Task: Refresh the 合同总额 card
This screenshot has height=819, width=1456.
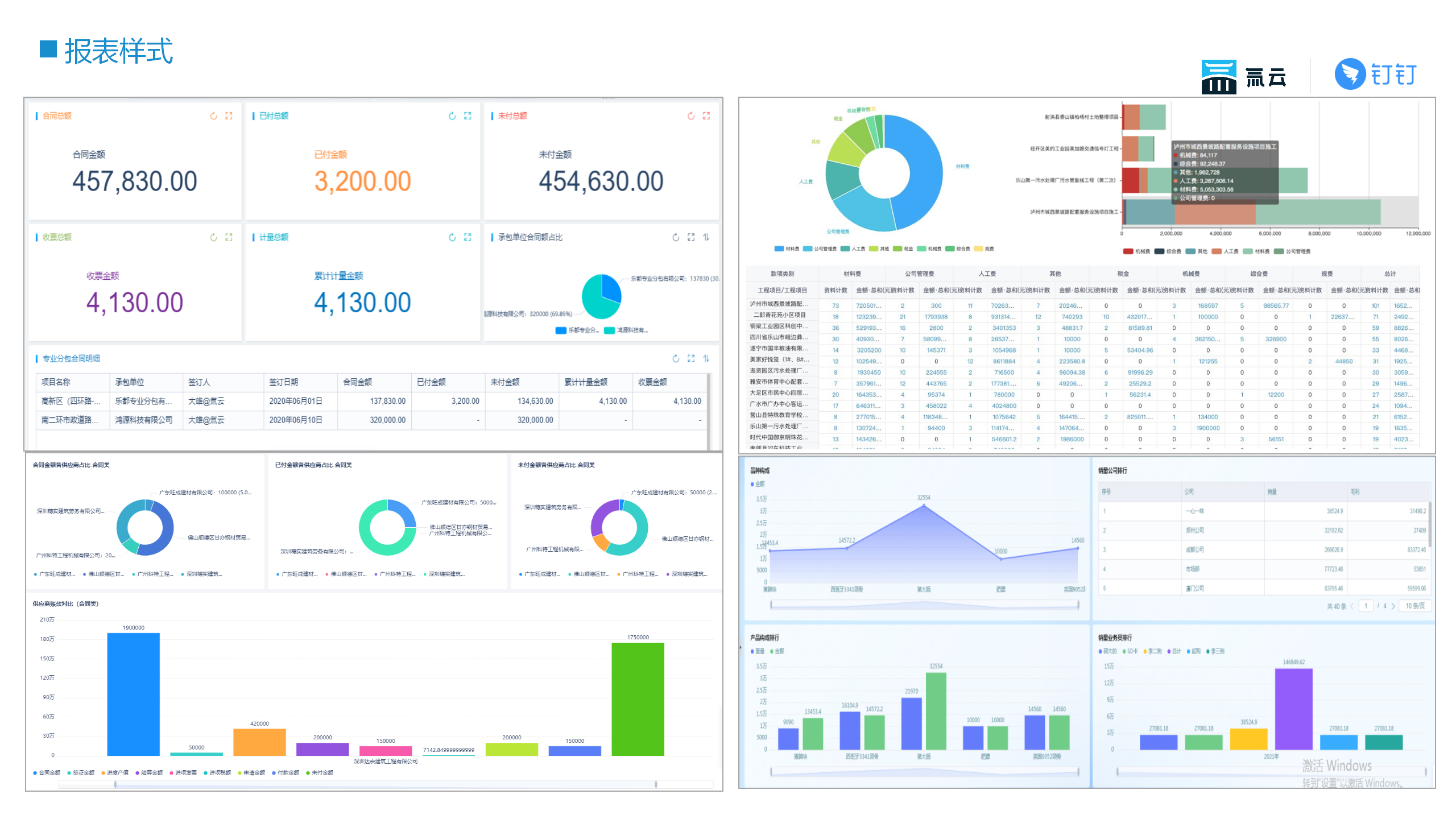Action: pyautogui.click(x=213, y=116)
